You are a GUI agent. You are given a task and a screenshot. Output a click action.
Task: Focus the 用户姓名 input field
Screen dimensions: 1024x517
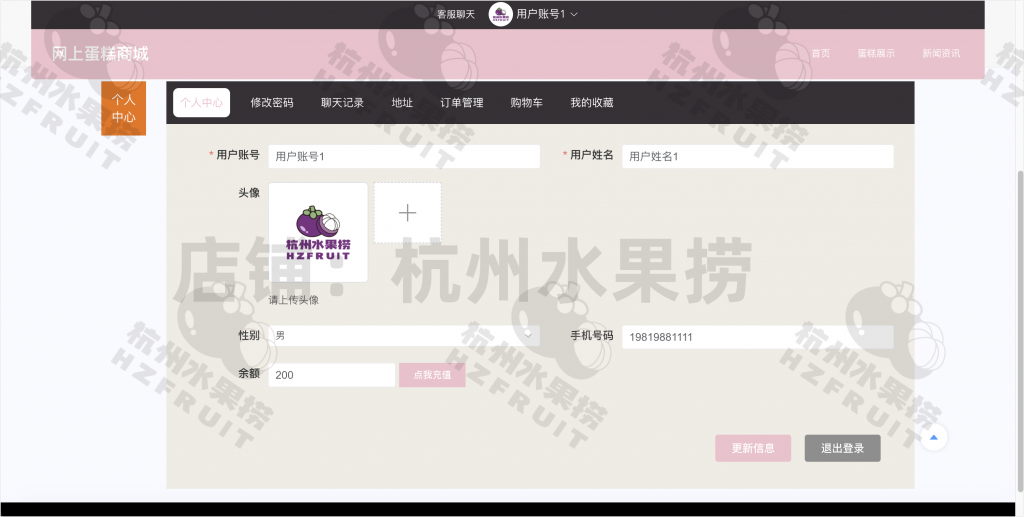(758, 156)
